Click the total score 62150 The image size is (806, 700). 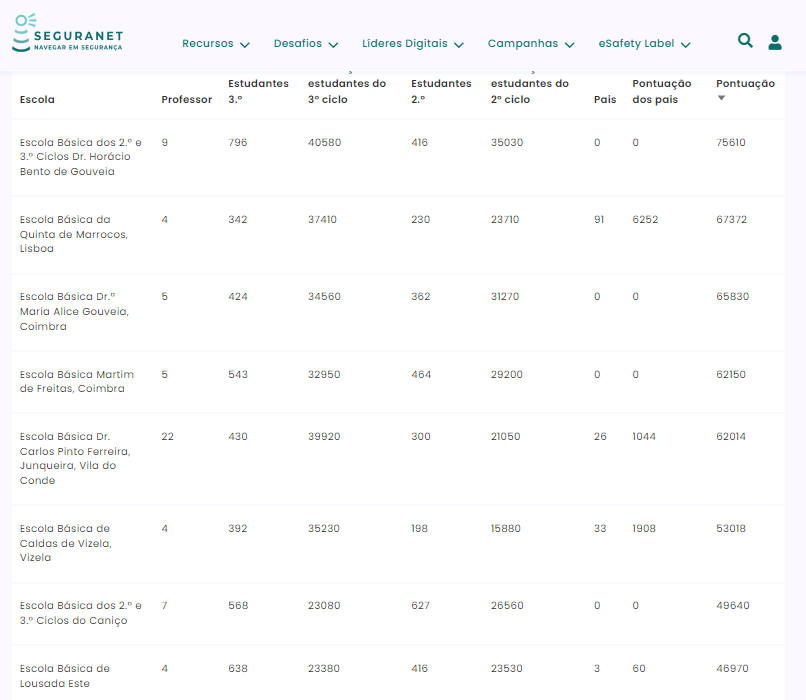point(730,374)
